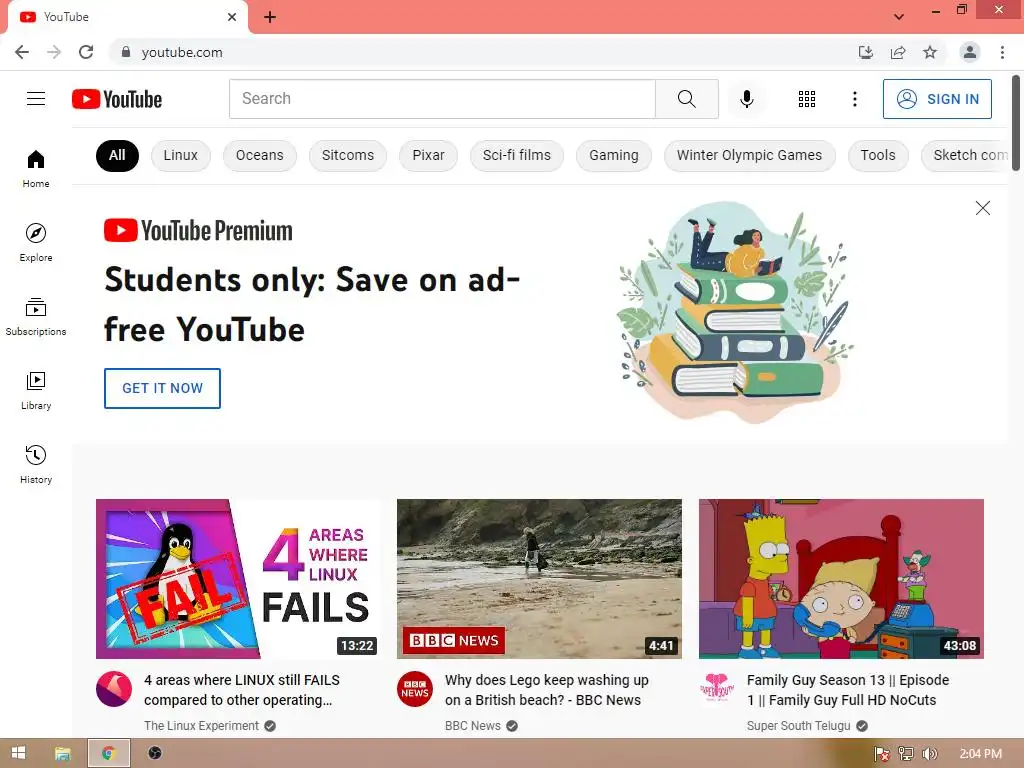Open the Lego British beach video title
The height and width of the screenshot is (768, 1024).
pos(547,690)
